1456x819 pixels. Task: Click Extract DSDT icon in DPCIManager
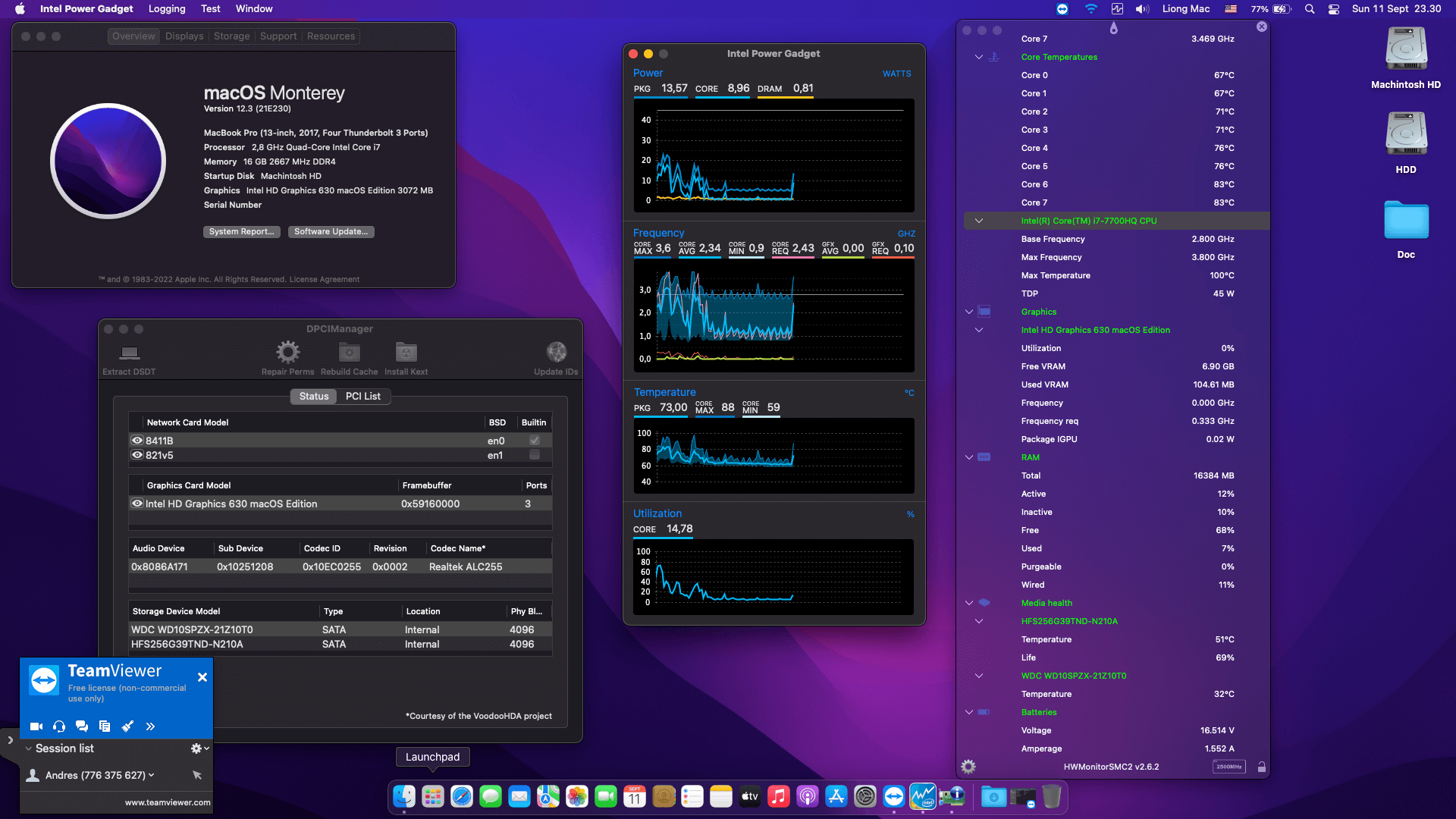tap(130, 353)
